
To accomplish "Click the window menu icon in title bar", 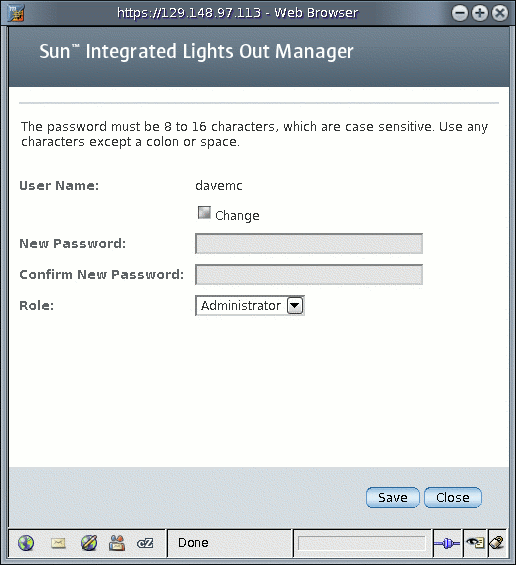I will click(16, 13).
